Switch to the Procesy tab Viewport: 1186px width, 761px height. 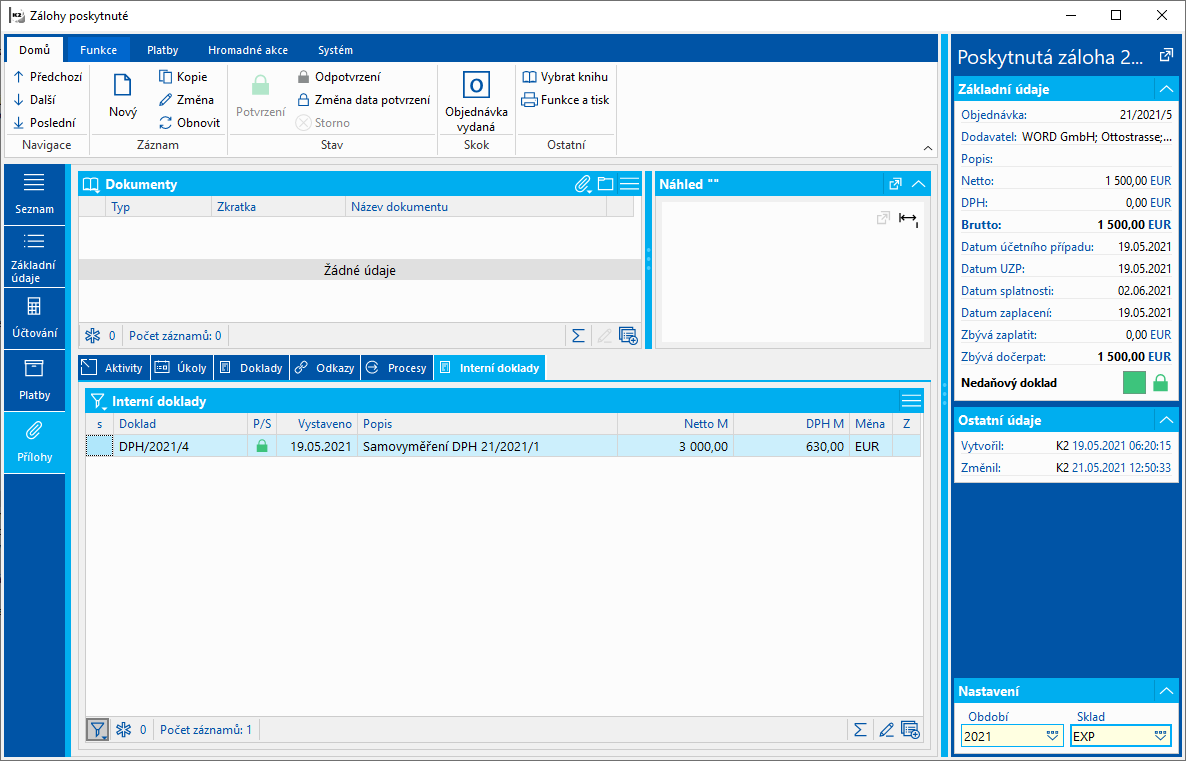click(x=397, y=368)
